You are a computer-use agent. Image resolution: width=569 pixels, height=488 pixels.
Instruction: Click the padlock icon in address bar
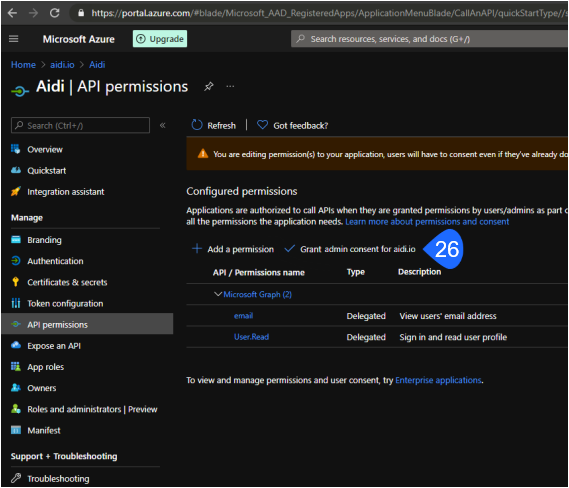81,13
